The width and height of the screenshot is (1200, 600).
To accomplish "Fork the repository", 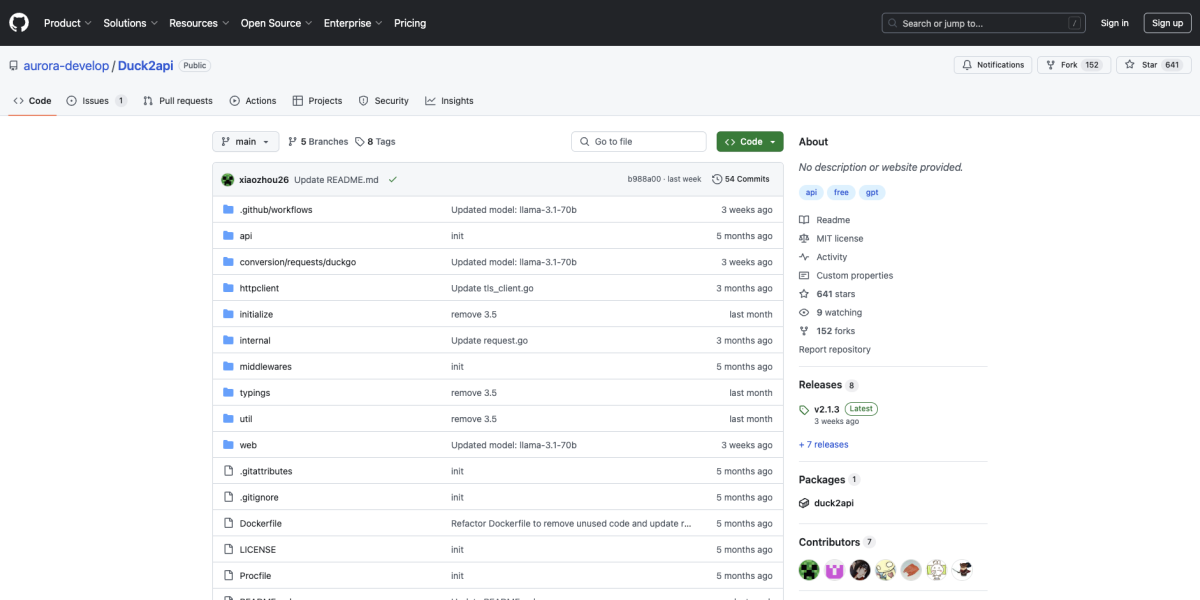I will 1073,64.
